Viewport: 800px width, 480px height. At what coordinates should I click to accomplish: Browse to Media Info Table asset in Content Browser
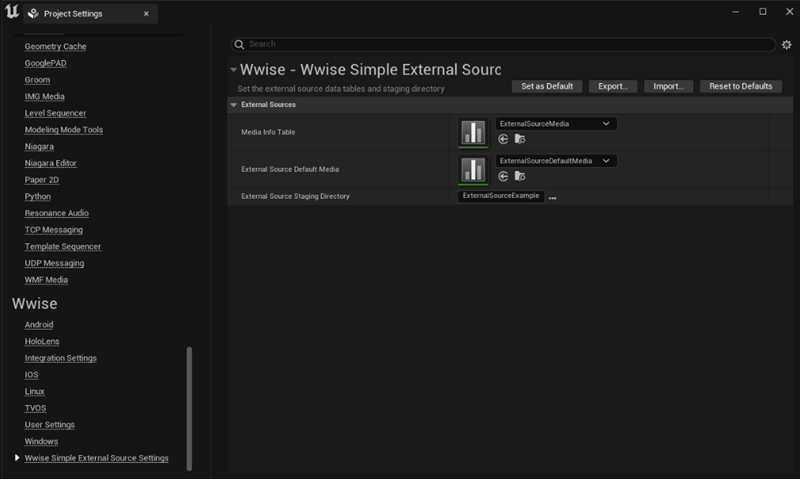(x=519, y=139)
